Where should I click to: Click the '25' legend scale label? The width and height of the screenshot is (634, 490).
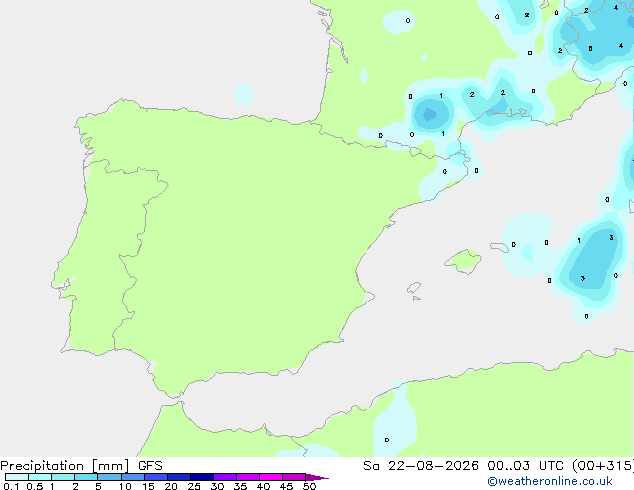click(194, 486)
